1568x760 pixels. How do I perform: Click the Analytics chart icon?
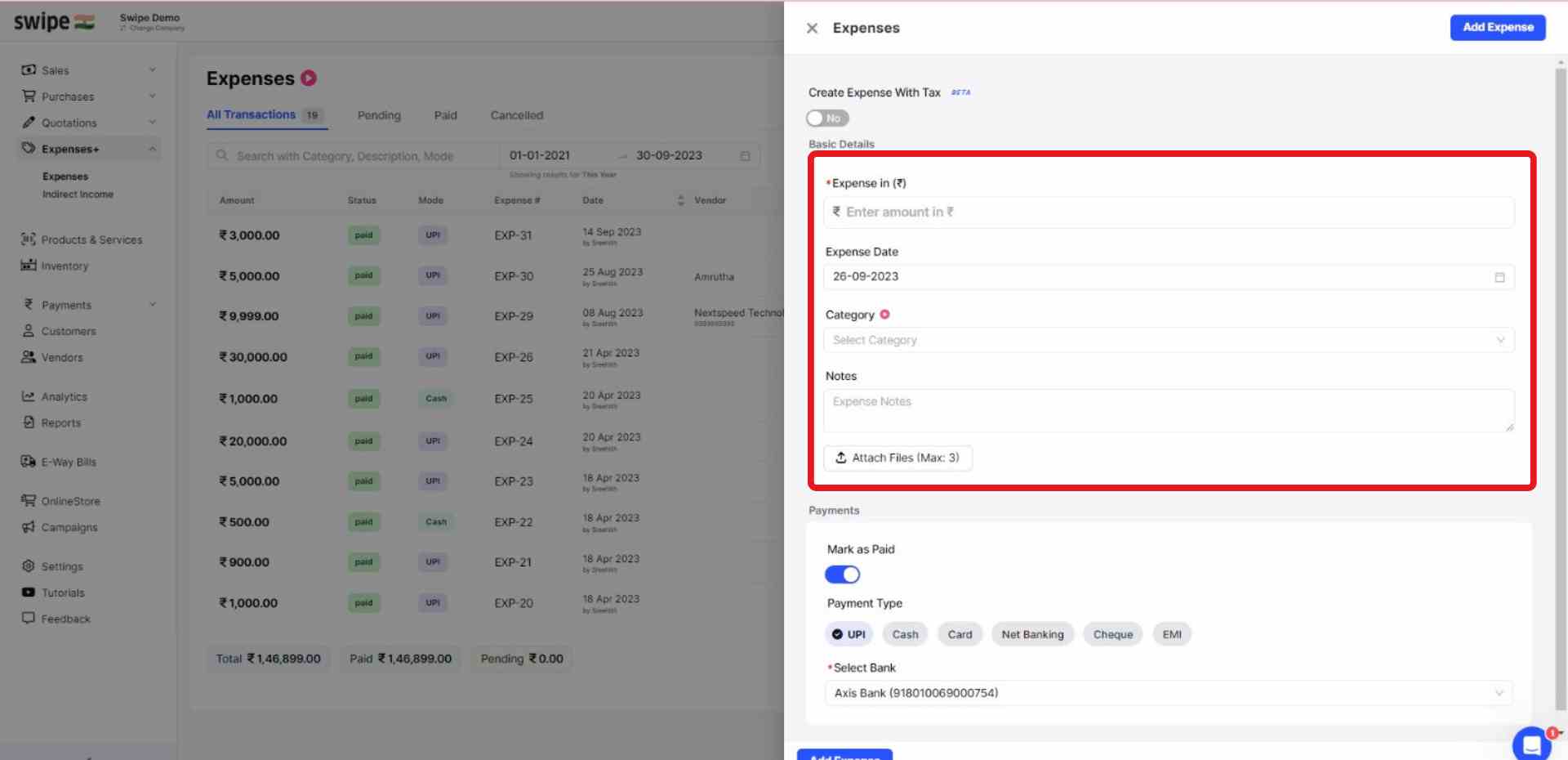[x=29, y=396]
